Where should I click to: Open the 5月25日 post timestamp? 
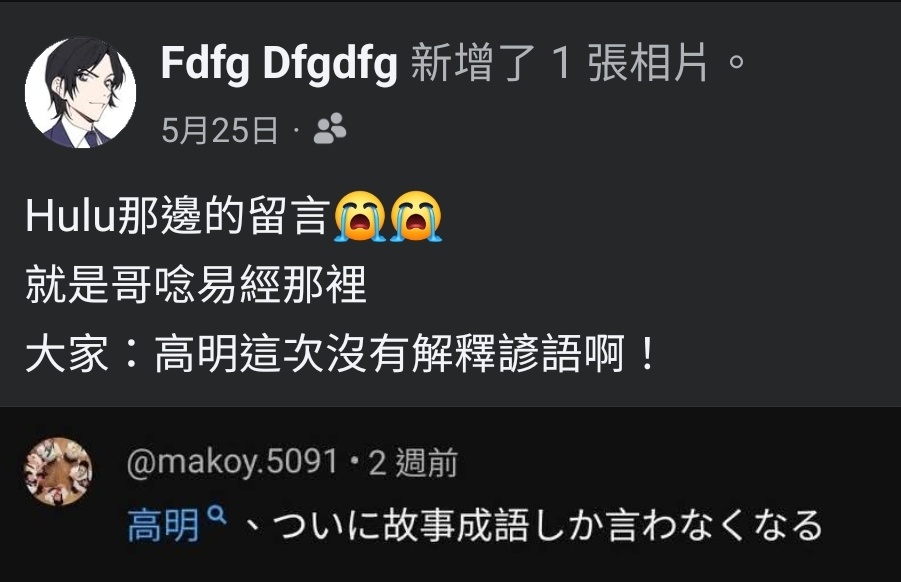[x=220, y=130]
